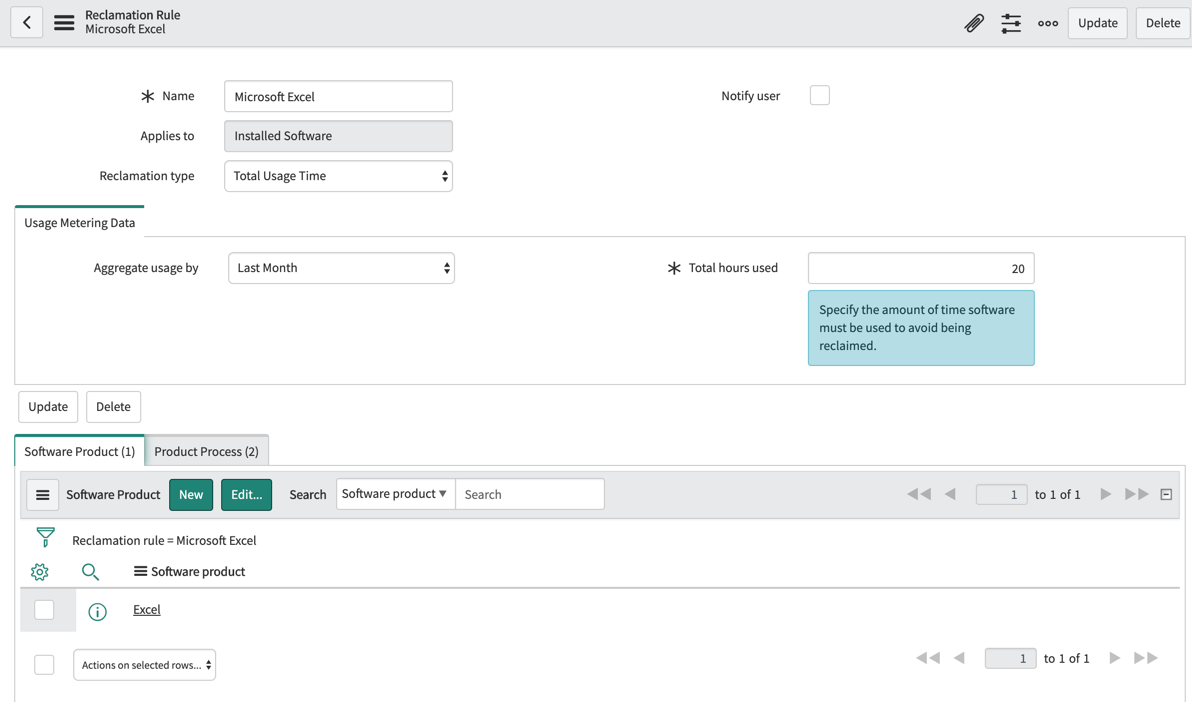1192x702 pixels.
Task: Open form personalization sliders icon
Action: coord(1011,23)
